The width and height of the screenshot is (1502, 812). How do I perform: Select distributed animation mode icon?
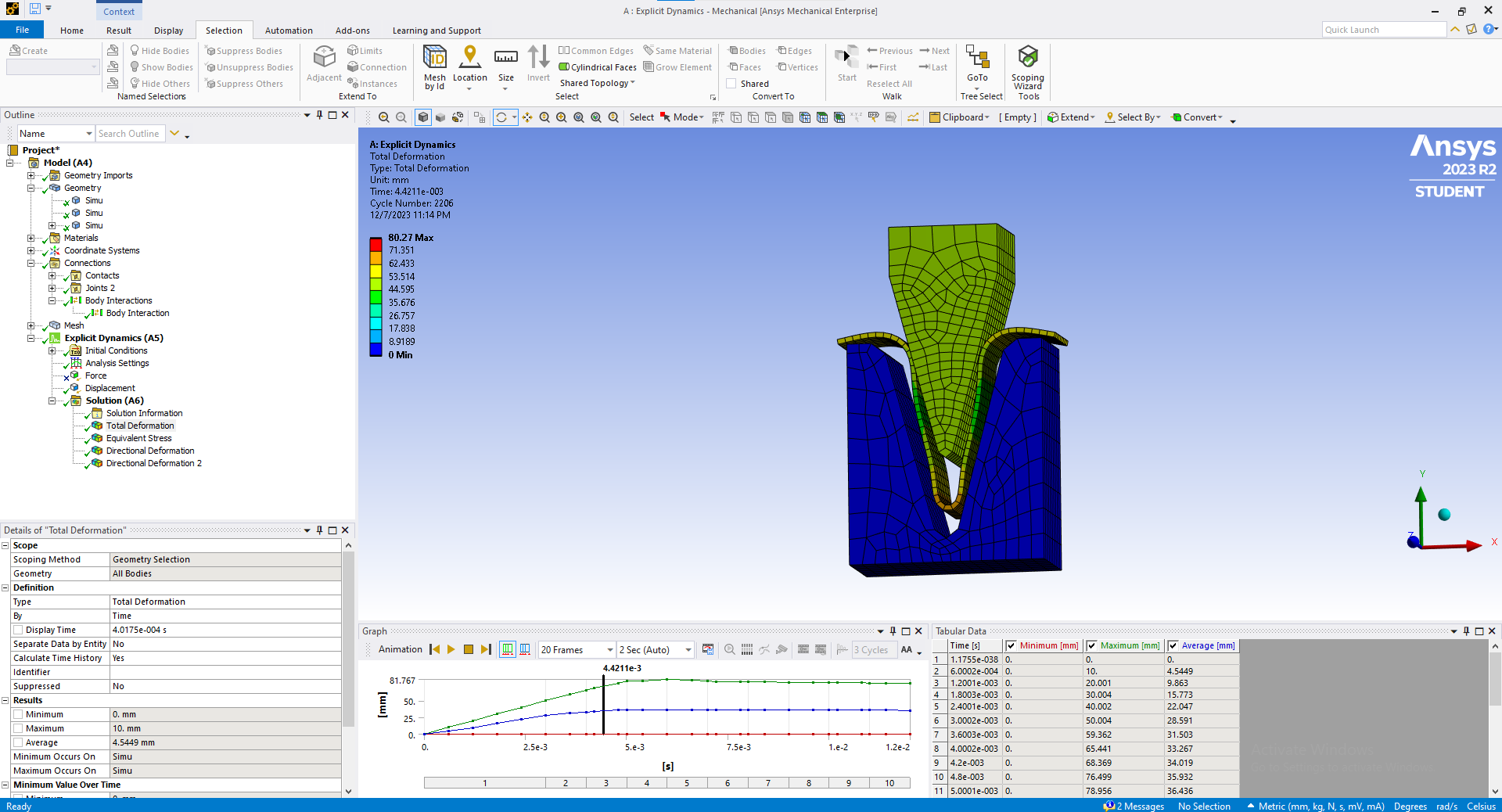[x=508, y=649]
